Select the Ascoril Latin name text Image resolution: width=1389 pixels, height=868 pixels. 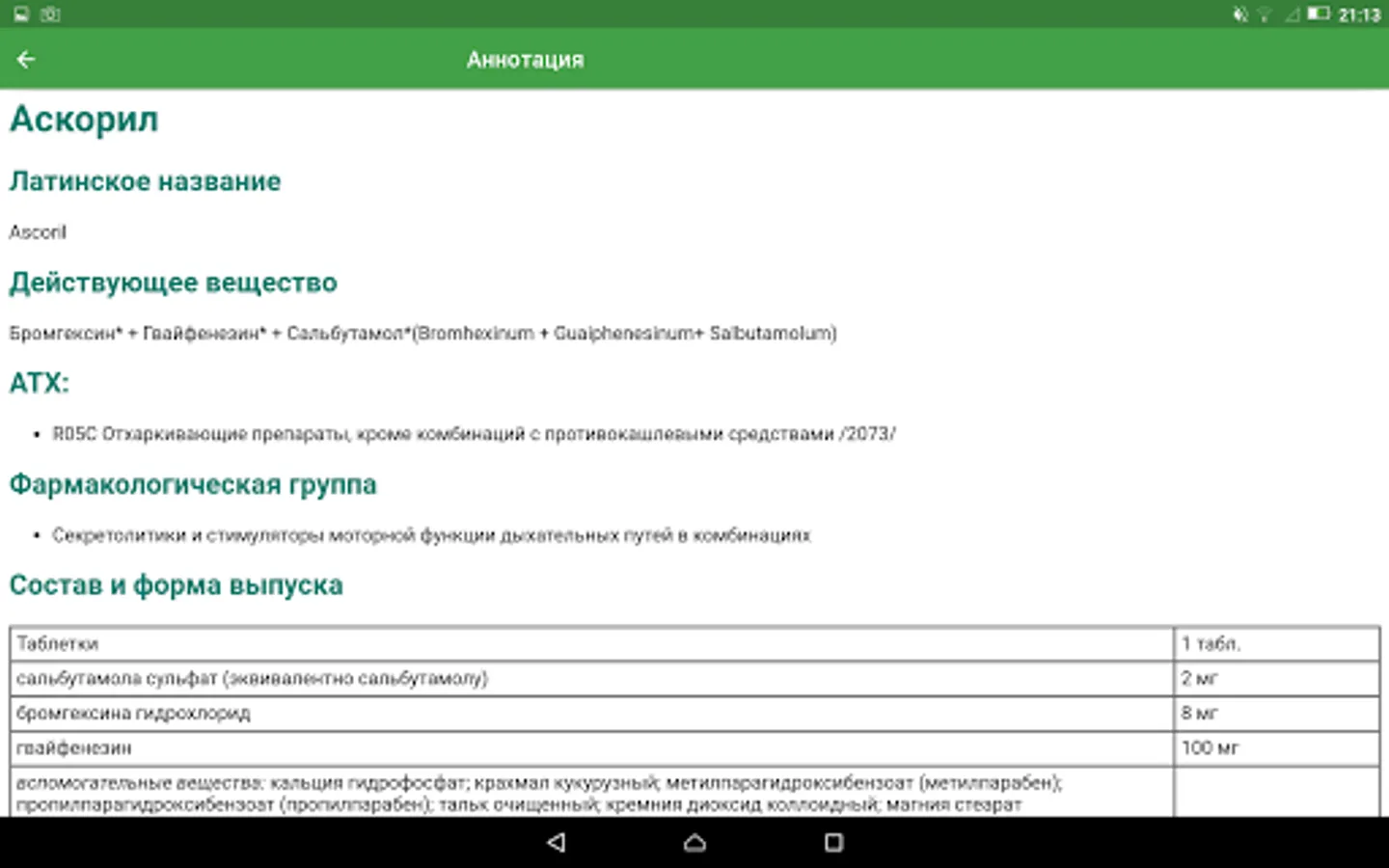pyautogui.click(x=38, y=232)
